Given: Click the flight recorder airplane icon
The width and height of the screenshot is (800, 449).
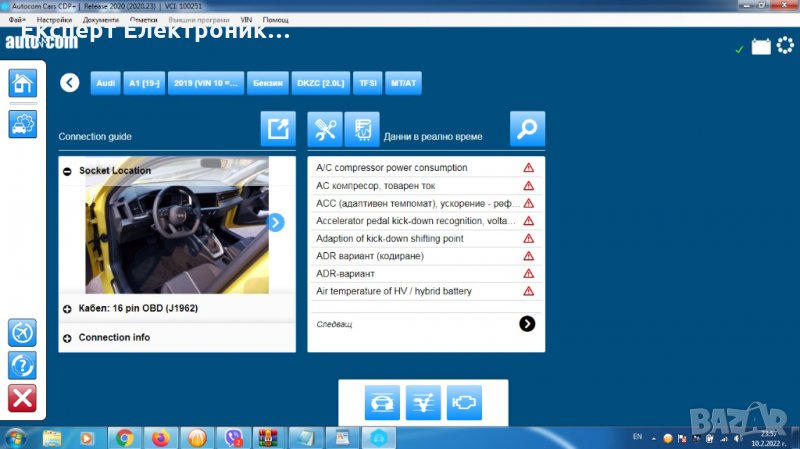Looking at the screenshot, I should pyautogui.click(x=22, y=333).
